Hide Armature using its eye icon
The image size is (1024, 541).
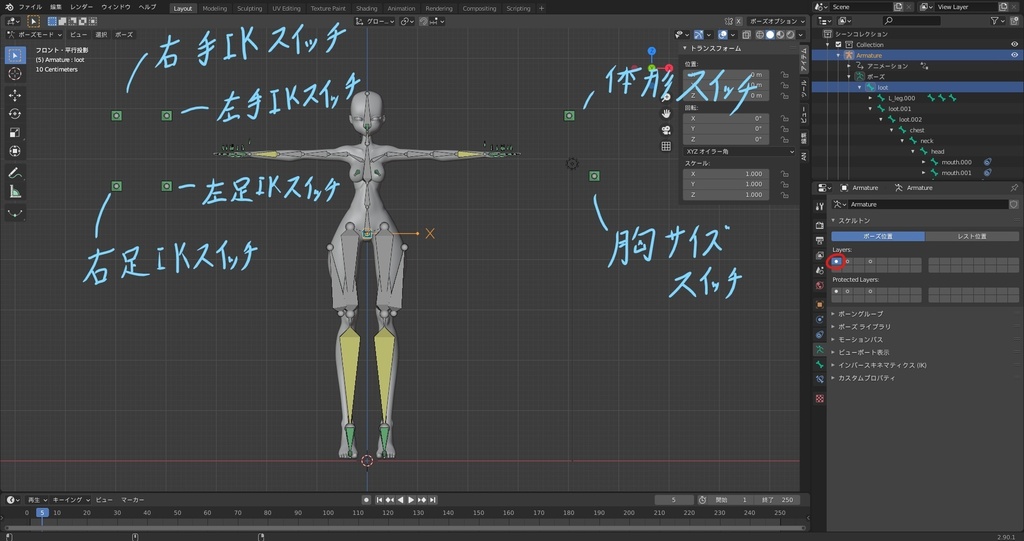1014,55
